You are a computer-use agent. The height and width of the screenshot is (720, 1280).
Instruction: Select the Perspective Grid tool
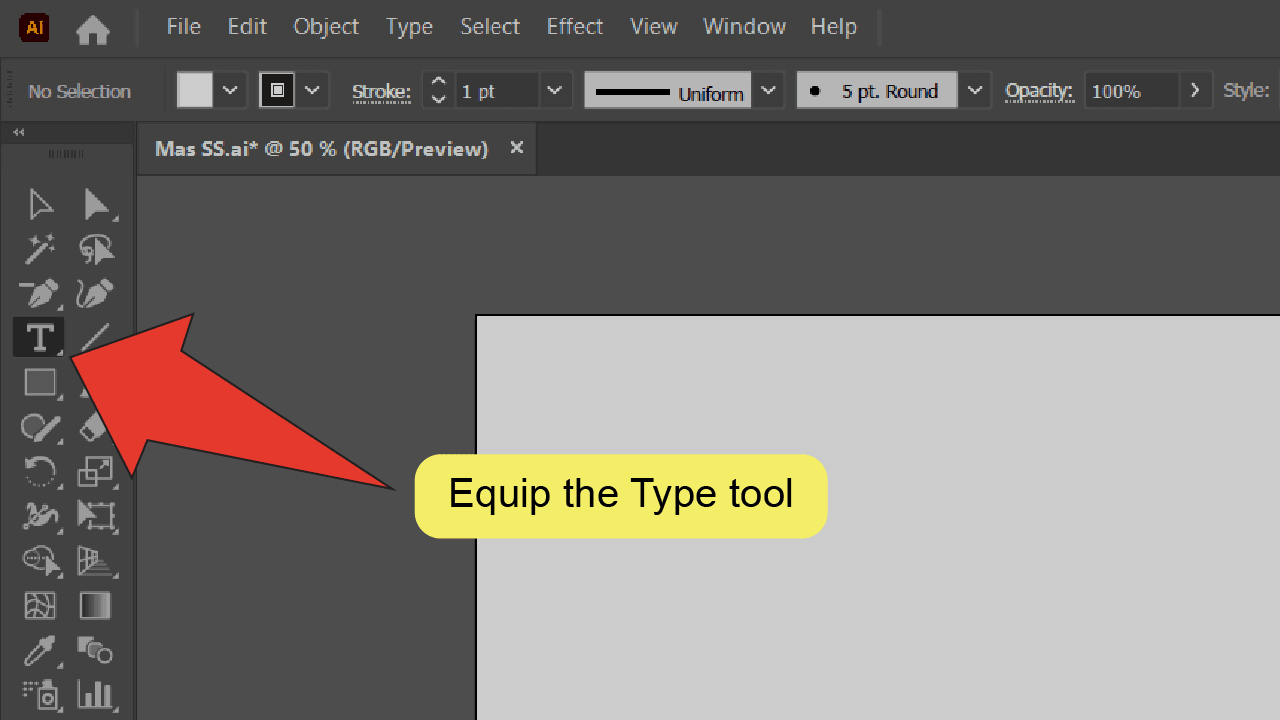97,561
